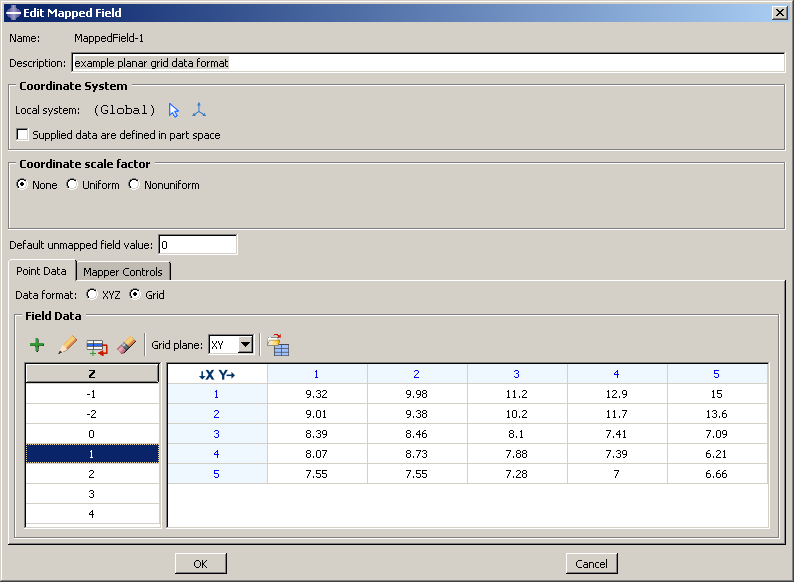Switch to the Mapper Controls tab
The image size is (794, 582).
(x=122, y=272)
